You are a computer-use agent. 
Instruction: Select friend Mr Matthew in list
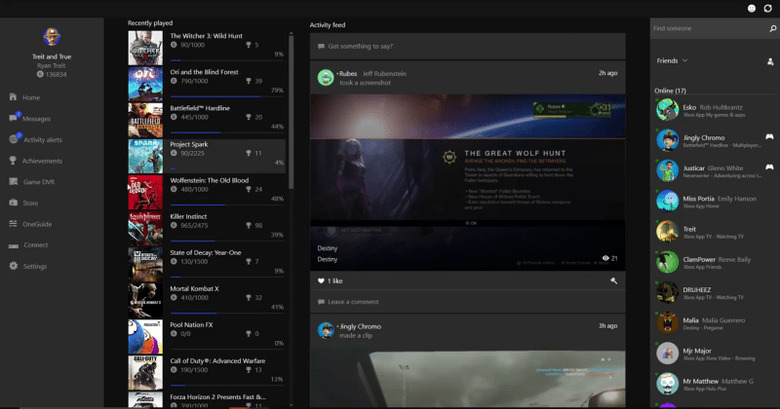(x=714, y=384)
